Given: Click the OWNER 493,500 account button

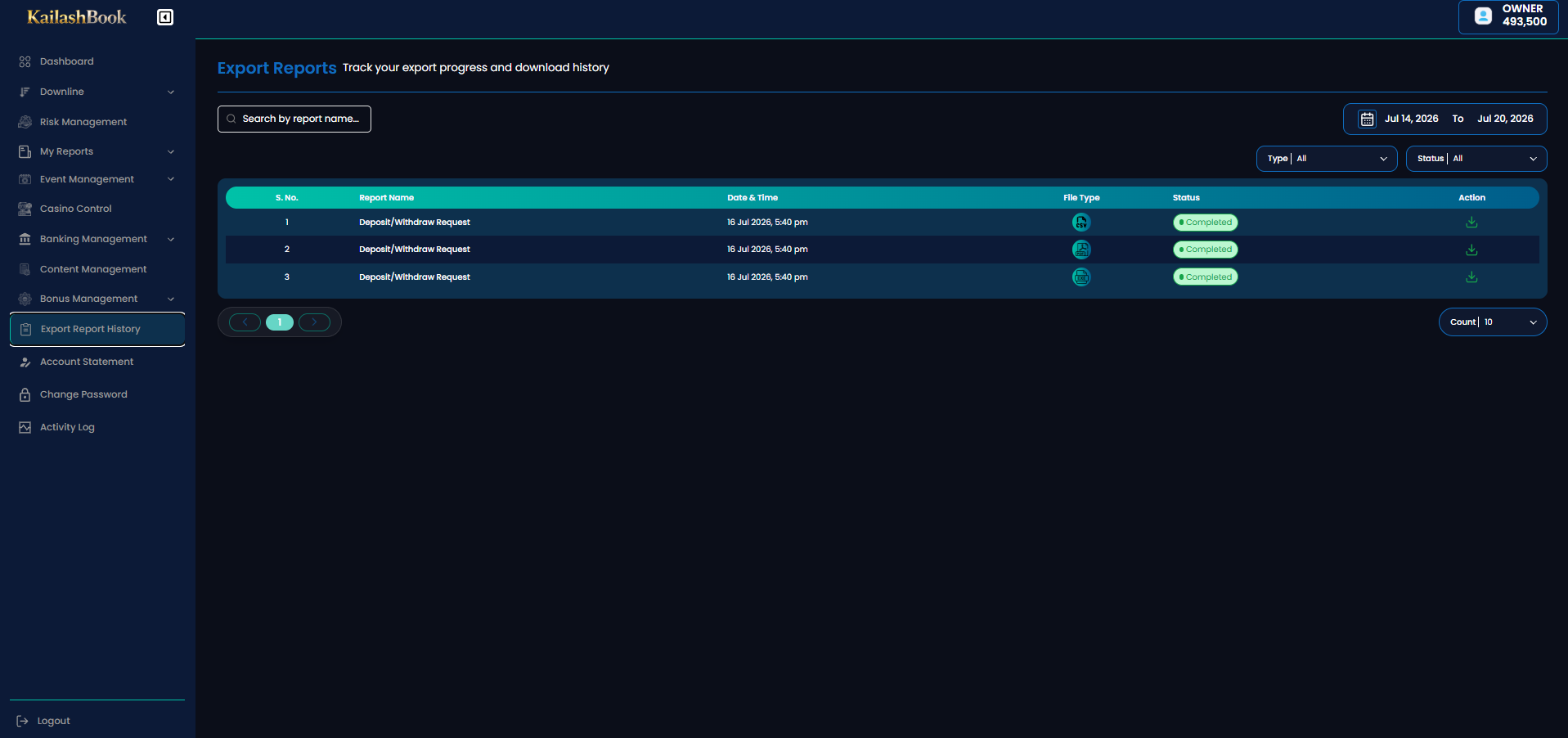Looking at the screenshot, I should pos(1508,16).
